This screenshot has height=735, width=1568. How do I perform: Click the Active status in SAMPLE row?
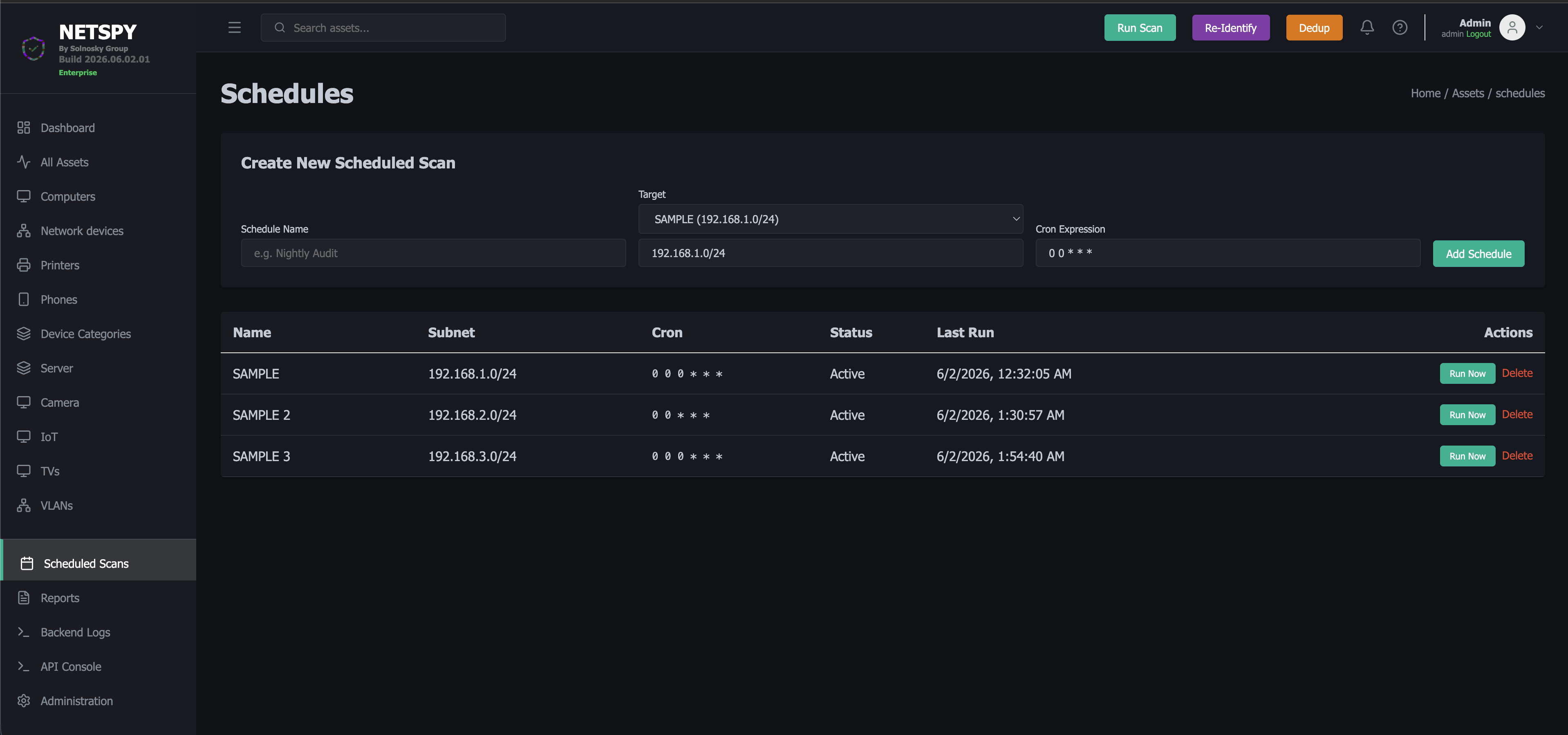tap(847, 373)
